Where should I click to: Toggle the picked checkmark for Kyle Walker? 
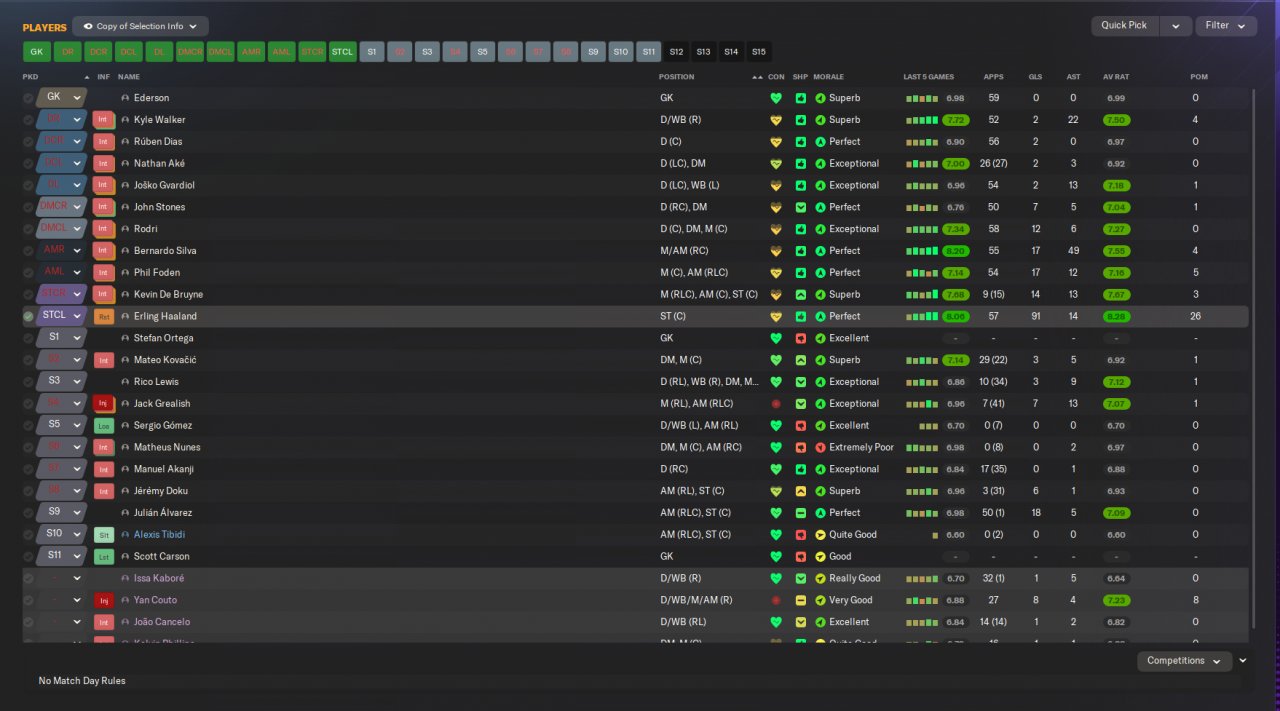click(x=28, y=120)
